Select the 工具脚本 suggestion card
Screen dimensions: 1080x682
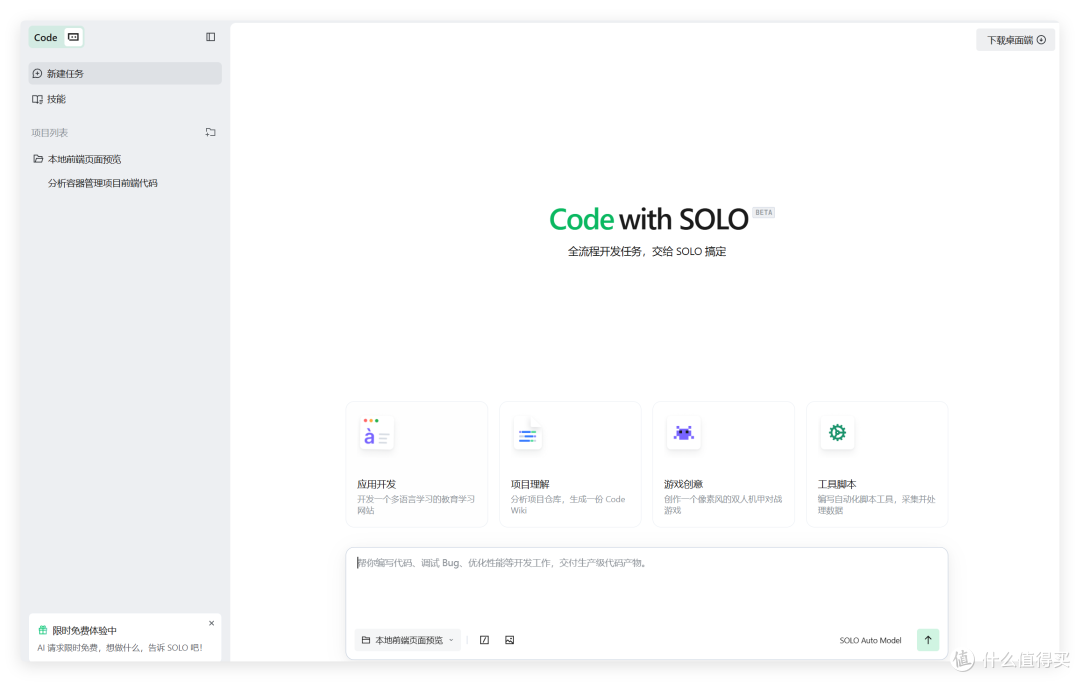[x=877, y=464]
